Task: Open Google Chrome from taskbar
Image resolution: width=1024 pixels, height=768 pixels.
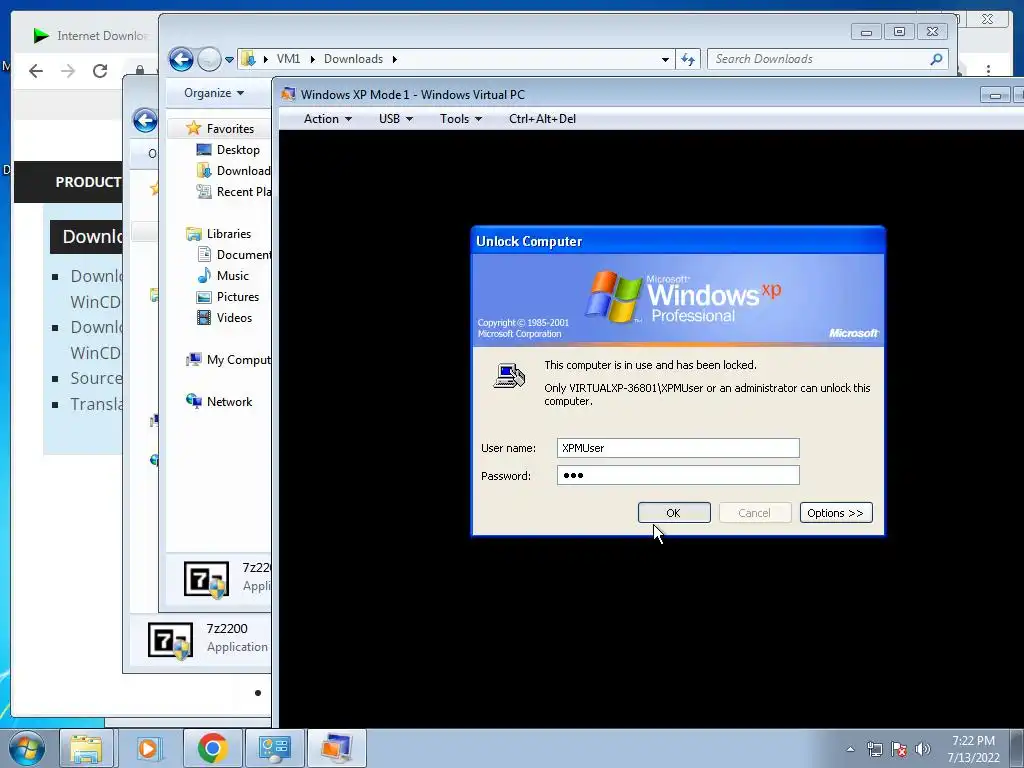Action: coord(212,748)
